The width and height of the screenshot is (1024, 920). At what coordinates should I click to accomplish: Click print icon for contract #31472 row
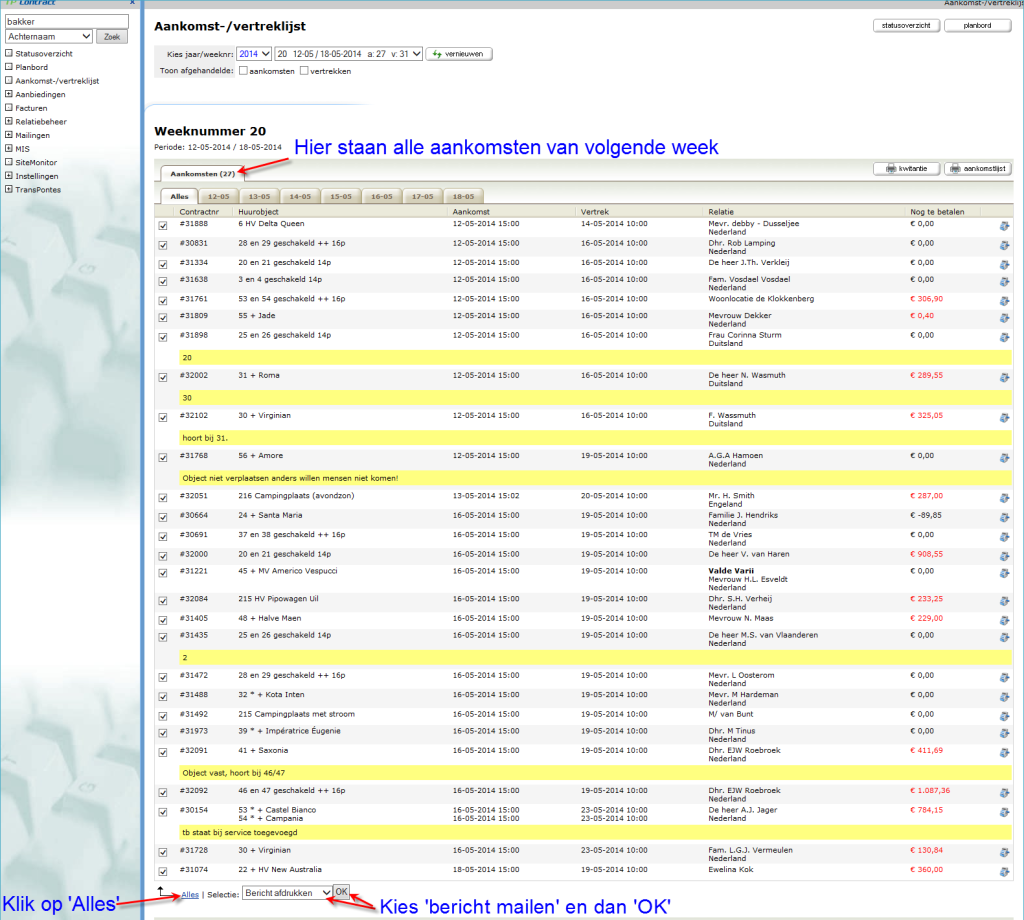click(1003, 678)
